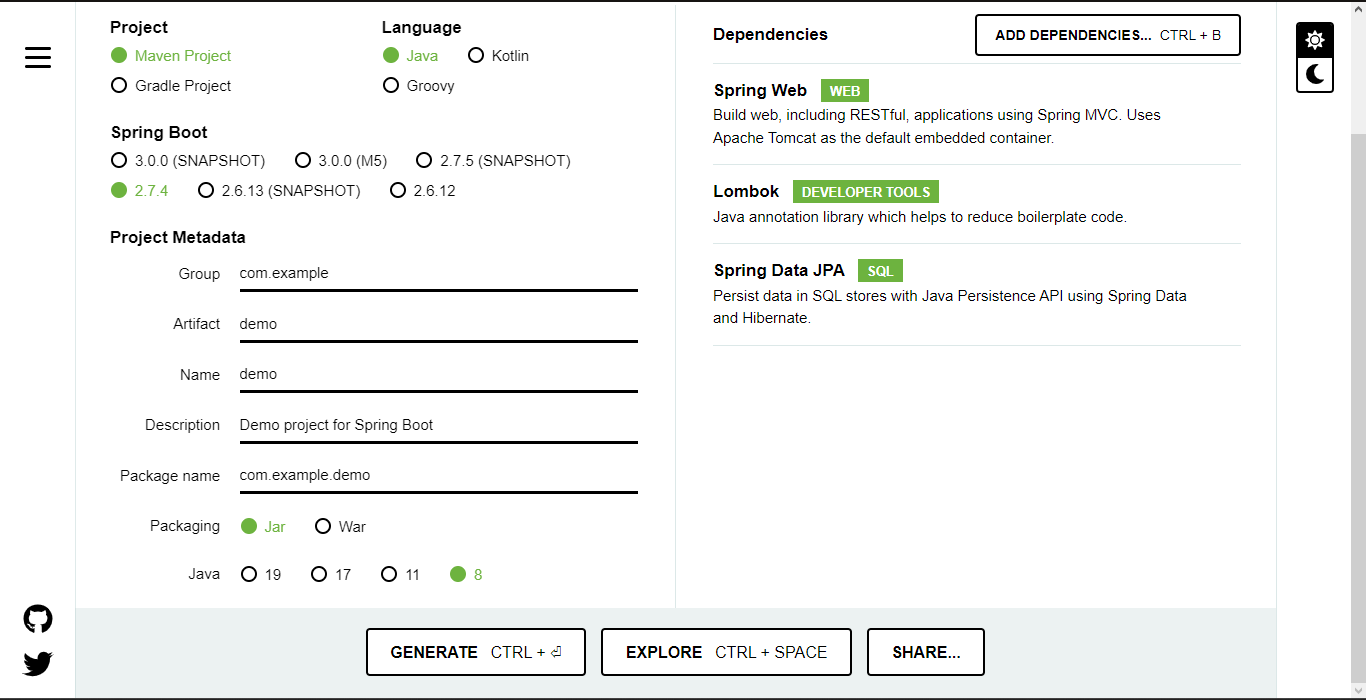Select the Spring Data JPA dependency
The width and height of the screenshot is (1366, 700).
(976, 294)
